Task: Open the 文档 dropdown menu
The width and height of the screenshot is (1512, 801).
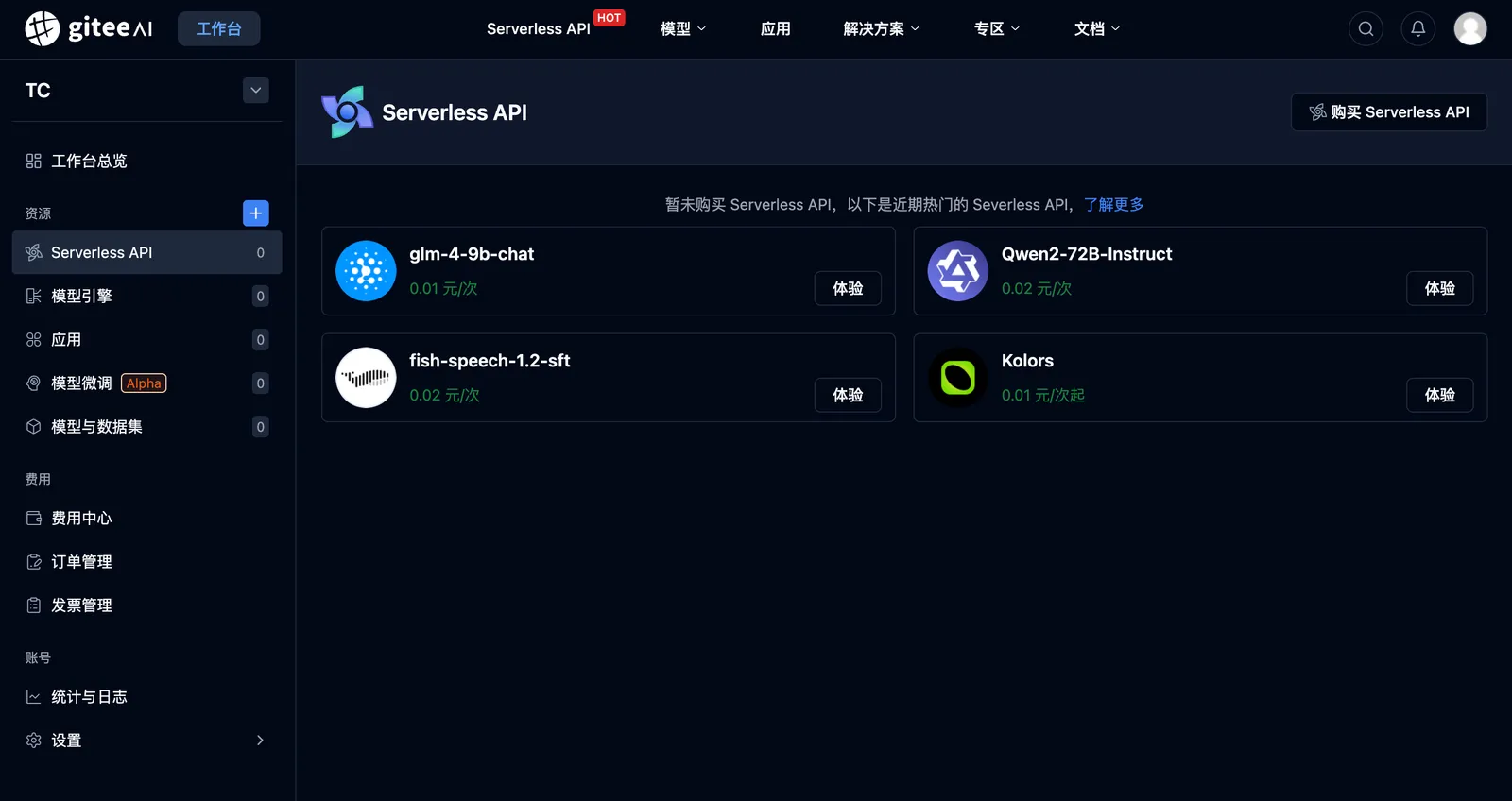Action: click(x=1097, y=29)
